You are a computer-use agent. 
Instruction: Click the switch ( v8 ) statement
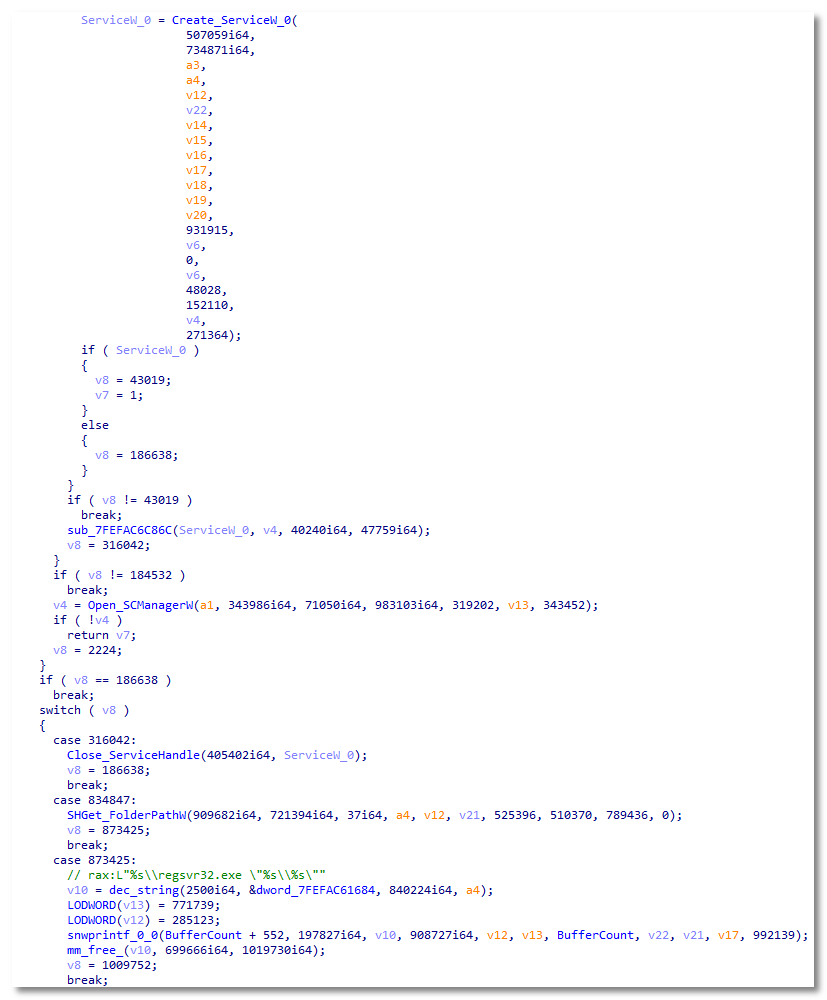coord(84,710)
